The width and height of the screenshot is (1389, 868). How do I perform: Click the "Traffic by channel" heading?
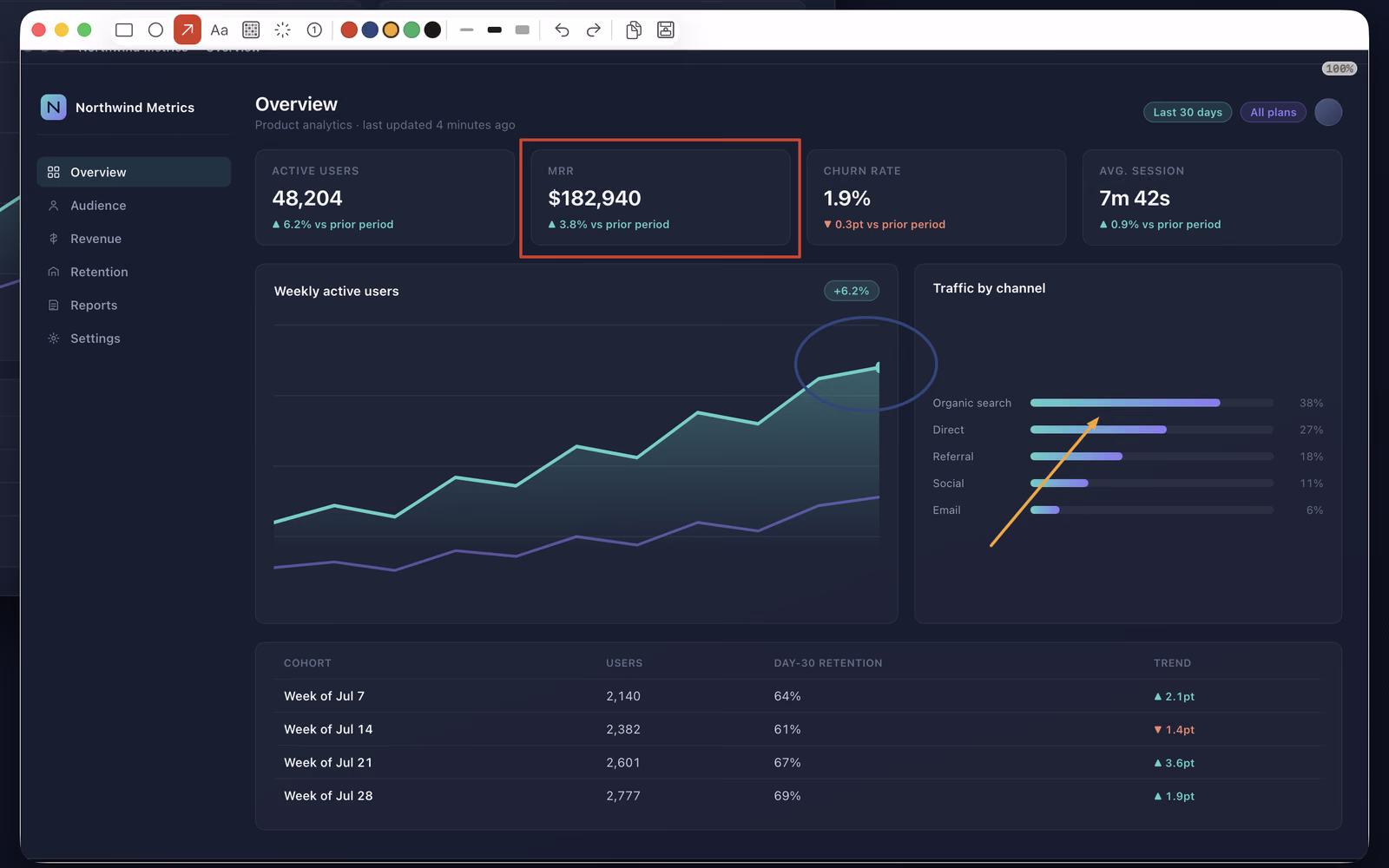[990, 288]
